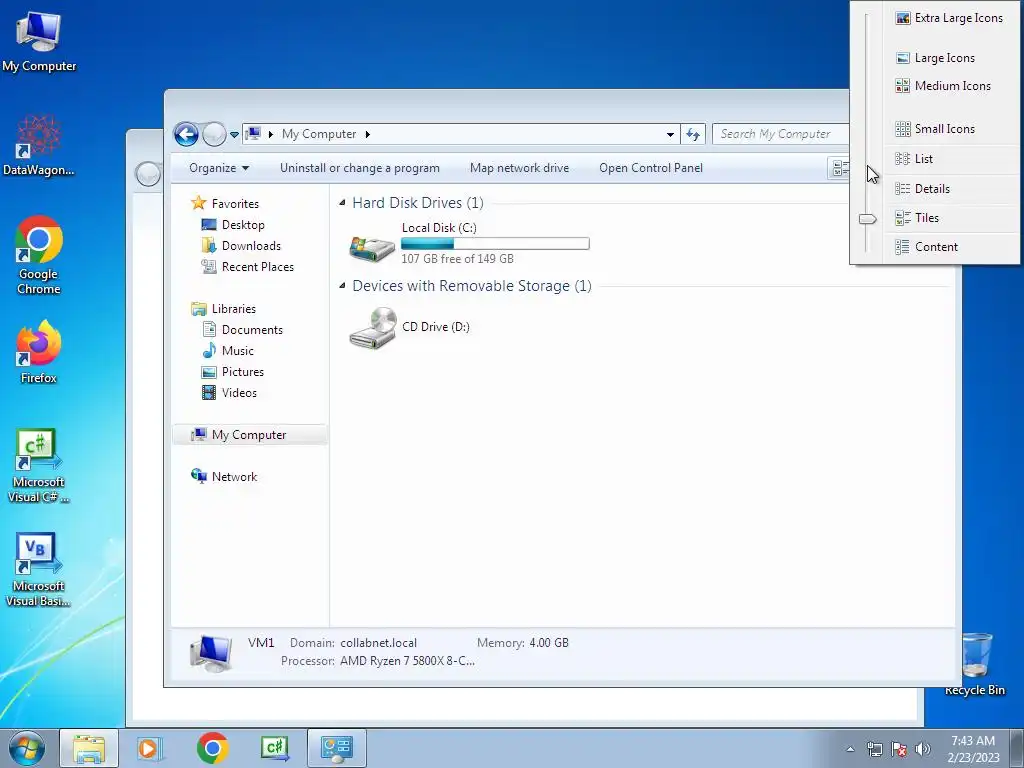Open the Windows Start menu

pyautogui.click(x=27, y=748)
